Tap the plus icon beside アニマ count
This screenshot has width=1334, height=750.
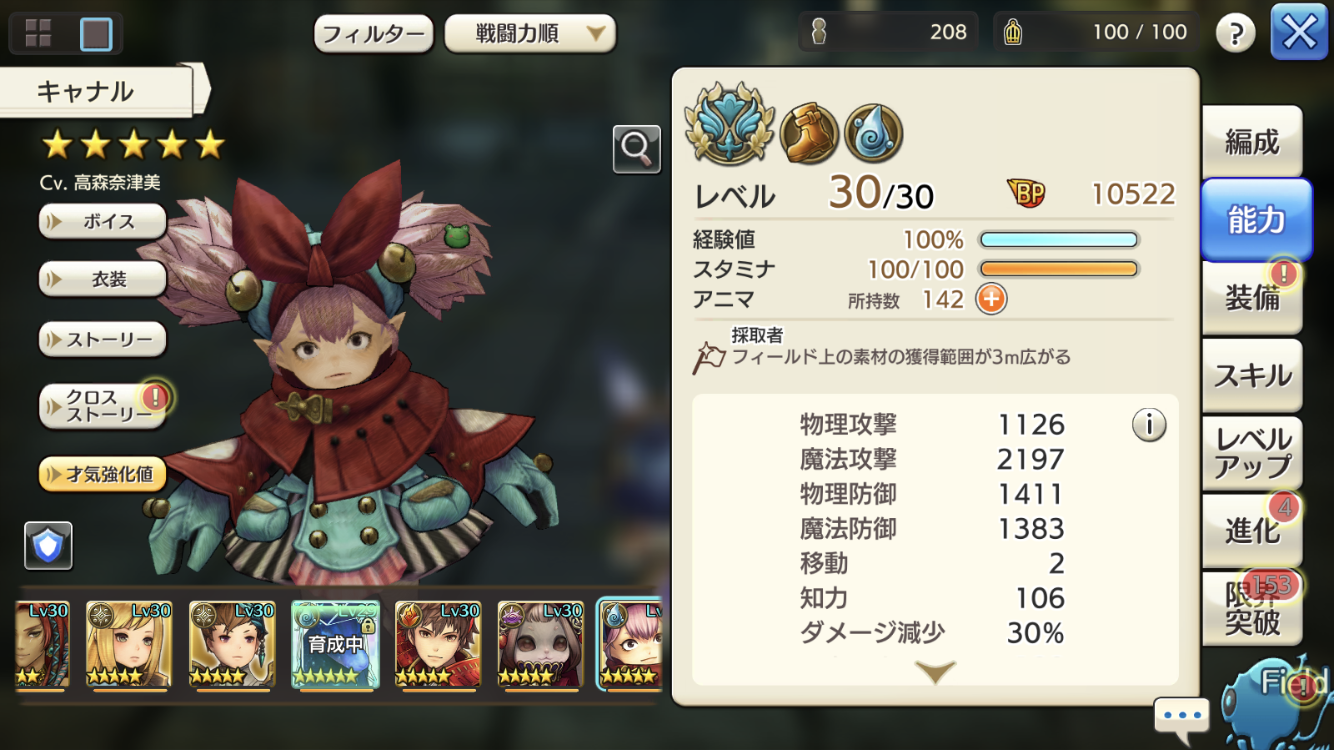coord(991,299)
